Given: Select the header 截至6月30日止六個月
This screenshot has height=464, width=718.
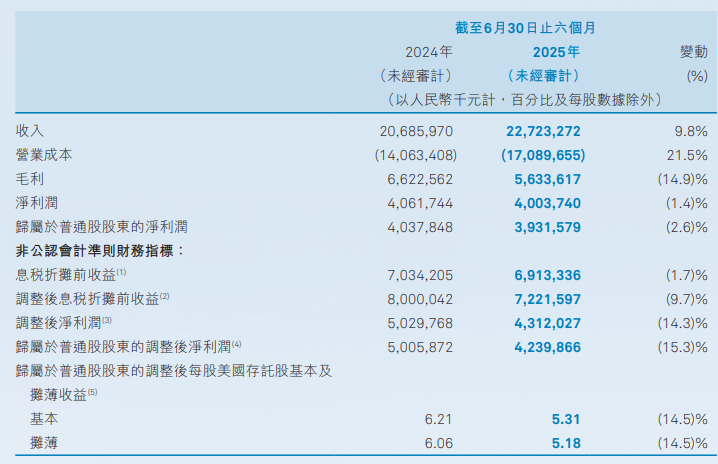Looking at the screenshot, I should [x=525, y=28].
